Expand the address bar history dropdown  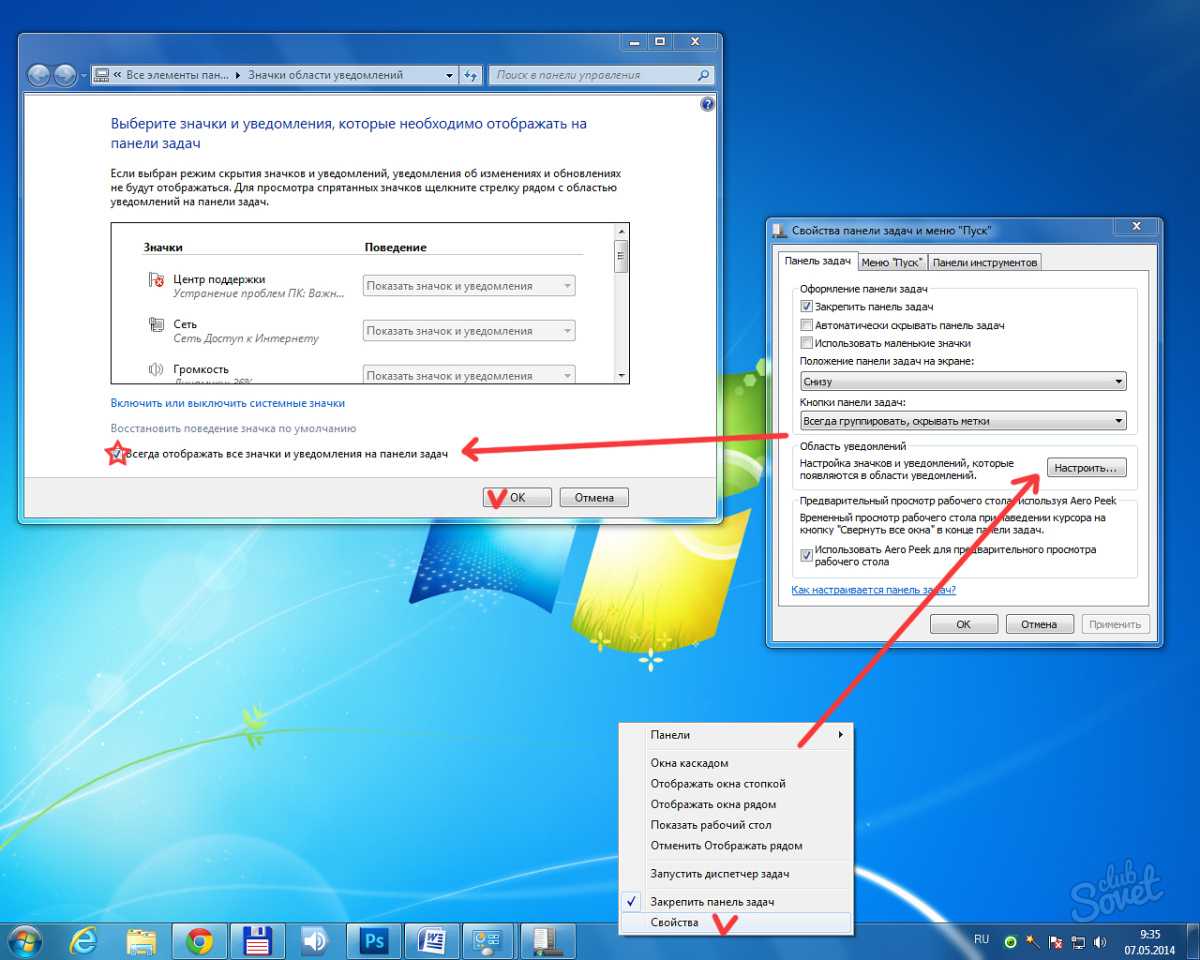click(x=449, y=75)
